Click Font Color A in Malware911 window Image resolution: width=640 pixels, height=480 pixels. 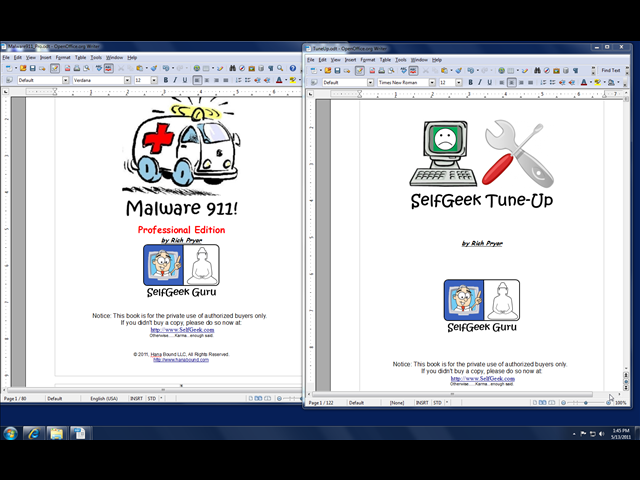click(279, 80)
